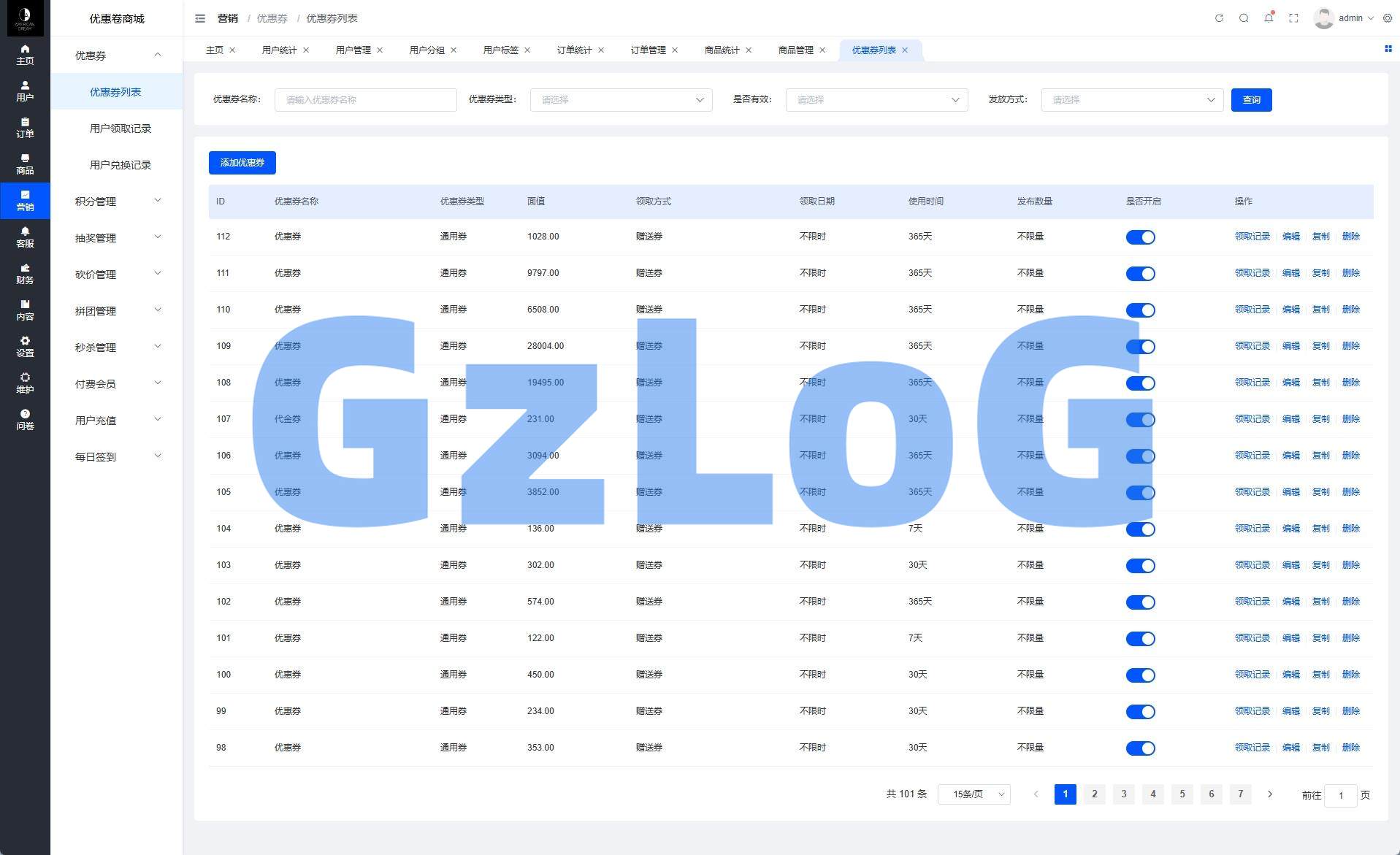Toggle off the switch for coupon 104
Screen dimensions: 1400x855
tap(1140, 529)
